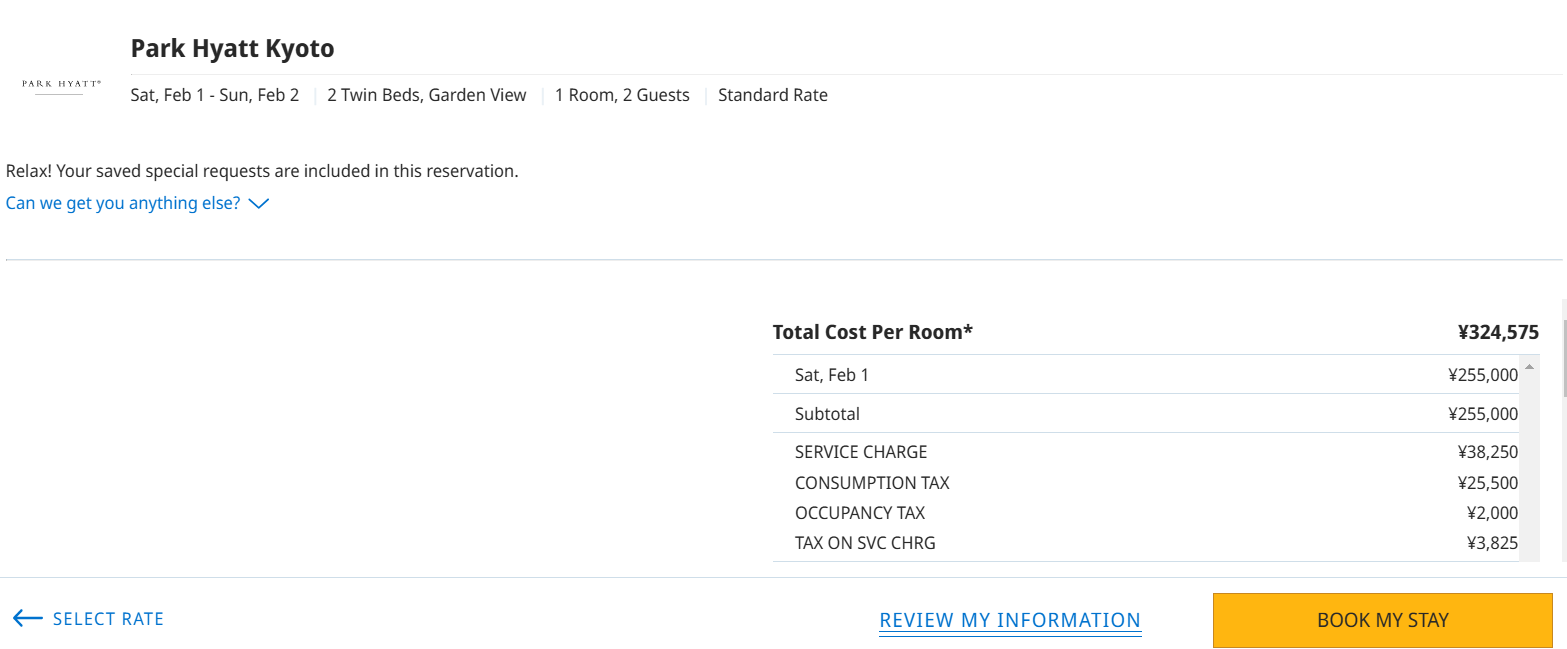
Task: Click the 1 Room, 2 Guests text
Action: pos(622,96)
